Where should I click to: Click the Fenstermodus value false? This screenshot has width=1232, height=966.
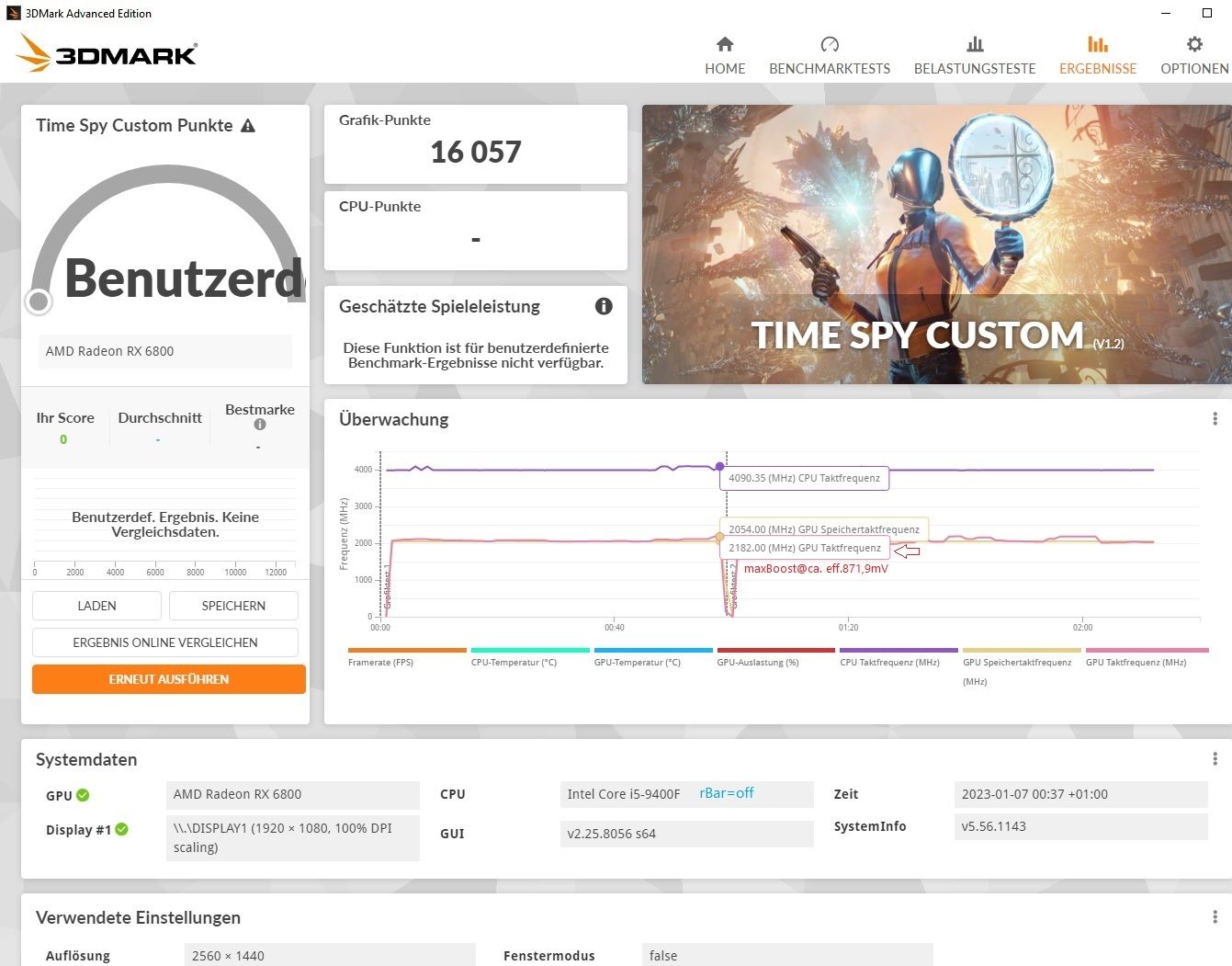coord(787,955)
